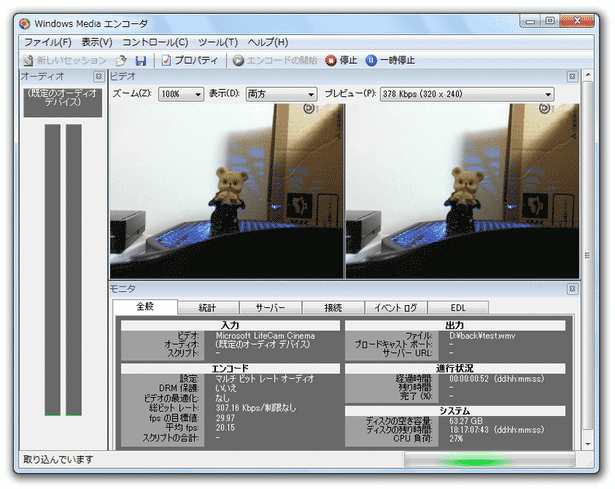Open the Properties (プロパティ) toolbar button
The image size is (615, 489).
190,60
